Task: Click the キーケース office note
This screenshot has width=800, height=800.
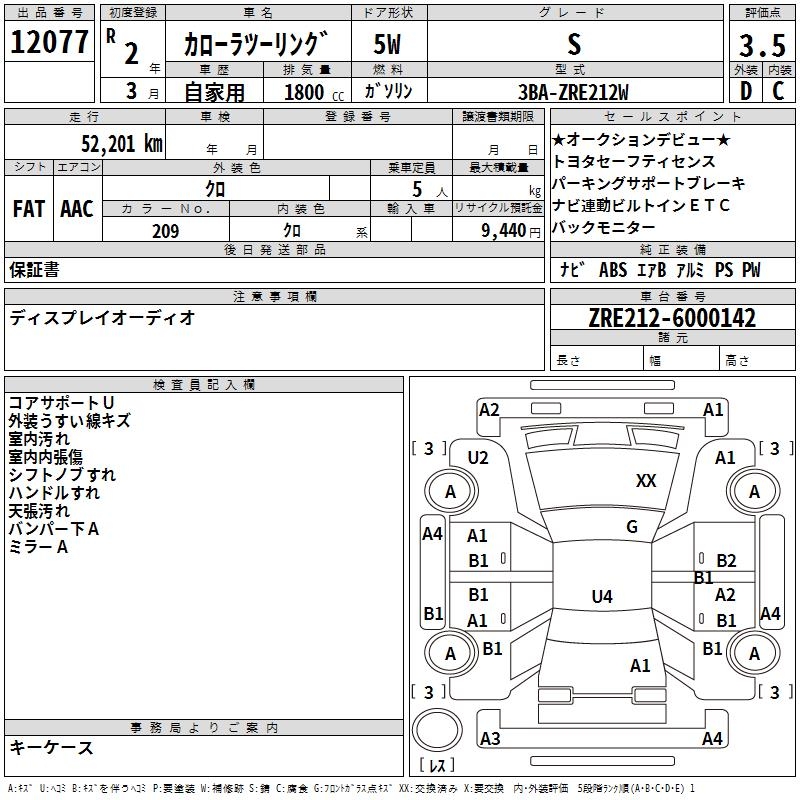Action: click(52, 748)
